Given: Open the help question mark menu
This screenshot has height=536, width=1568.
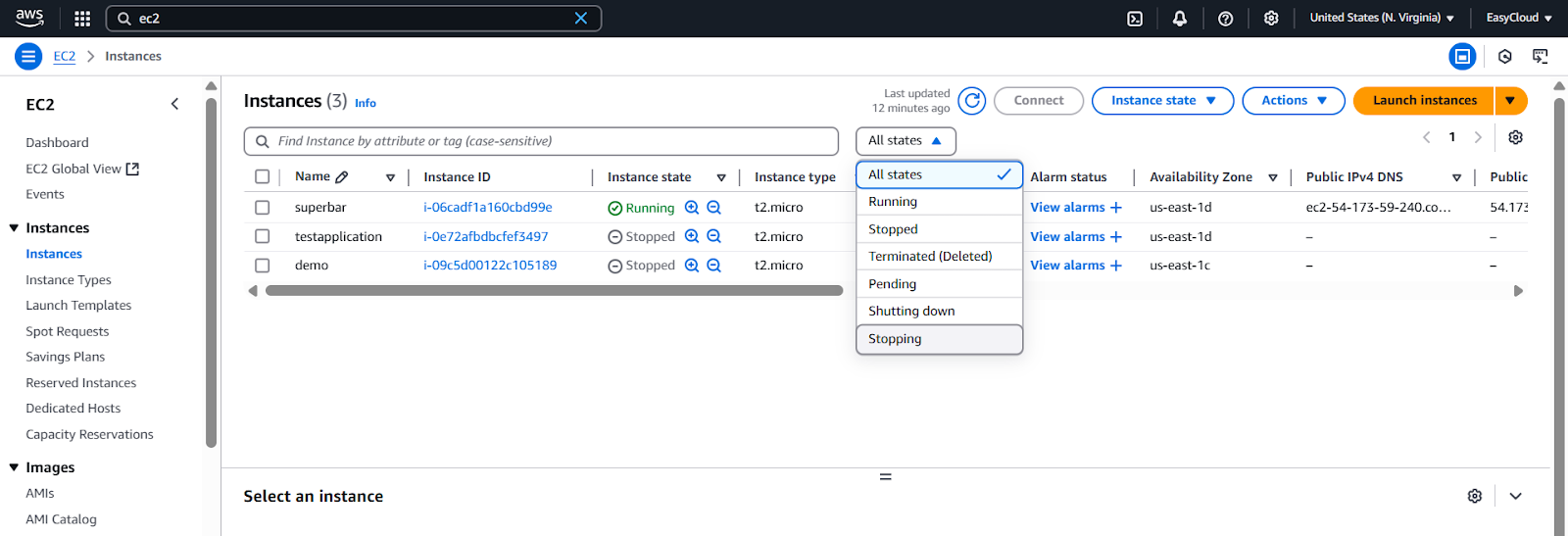Looking at the screenshot, I should pyautogui.click(x=1225, y=19).
